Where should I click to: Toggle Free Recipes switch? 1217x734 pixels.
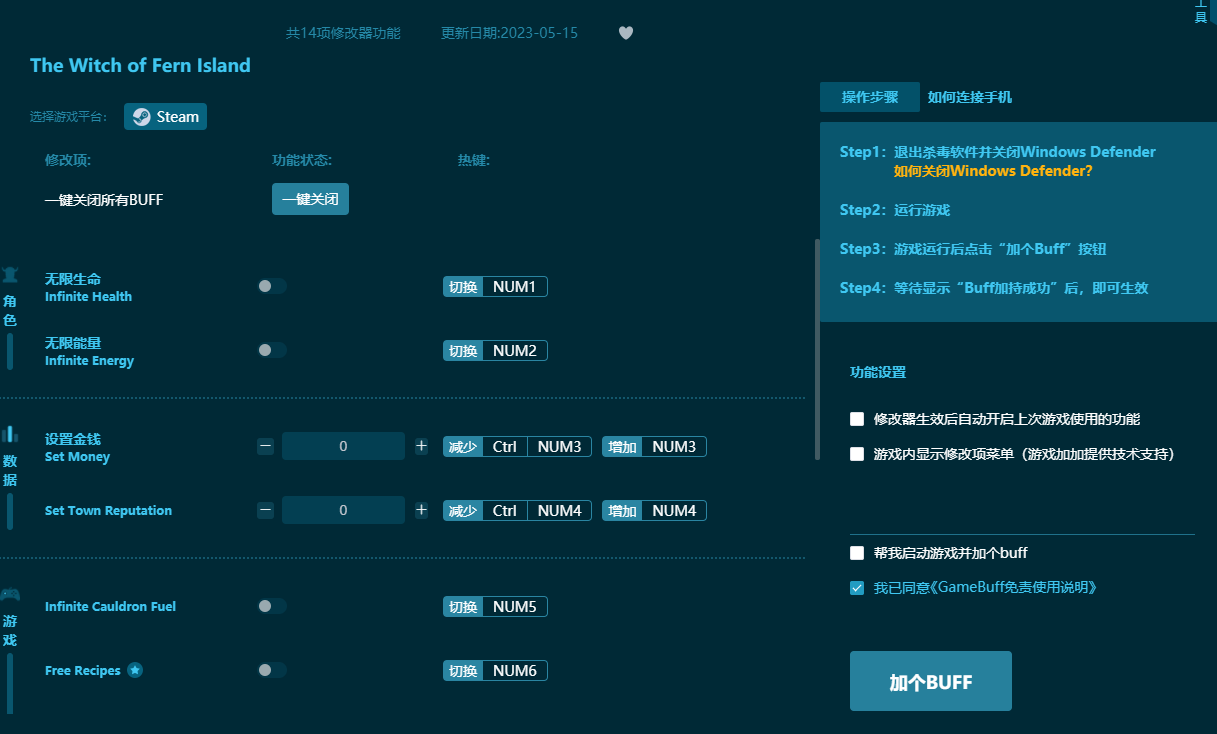tap(271, 670)
